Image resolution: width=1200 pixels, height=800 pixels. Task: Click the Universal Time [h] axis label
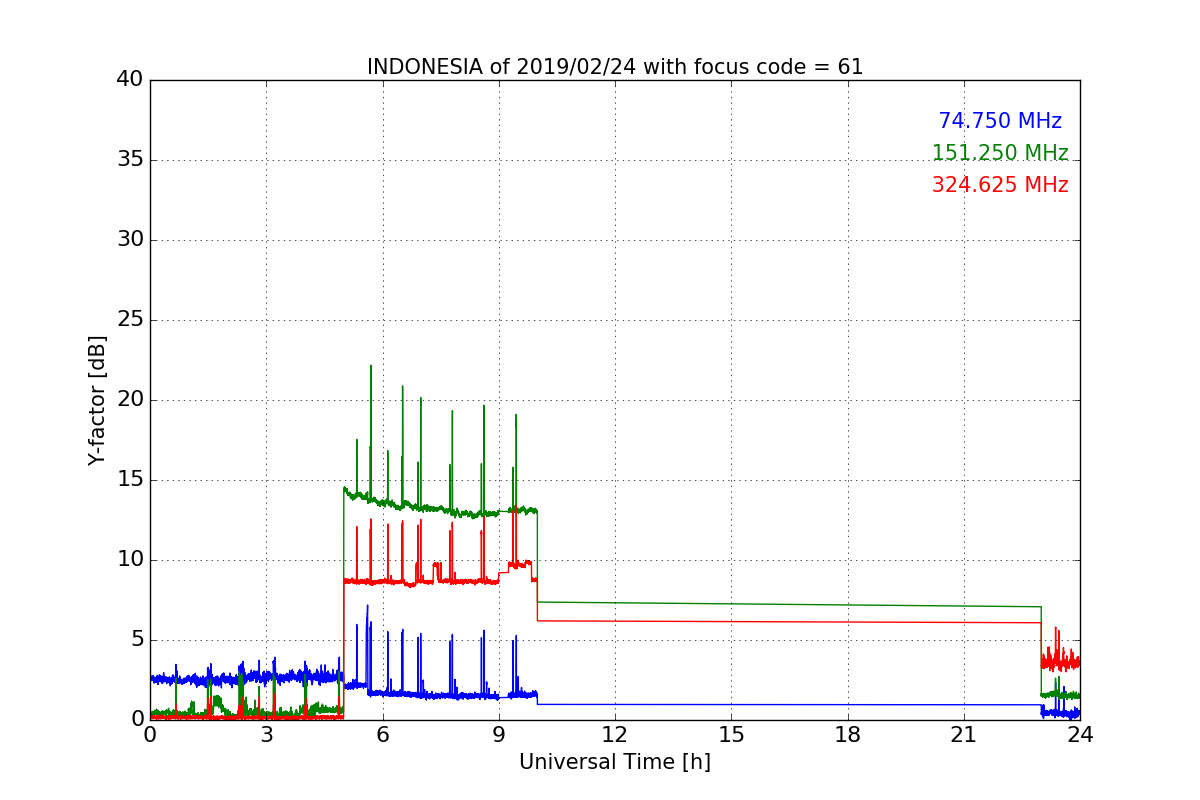click(615, 762)
